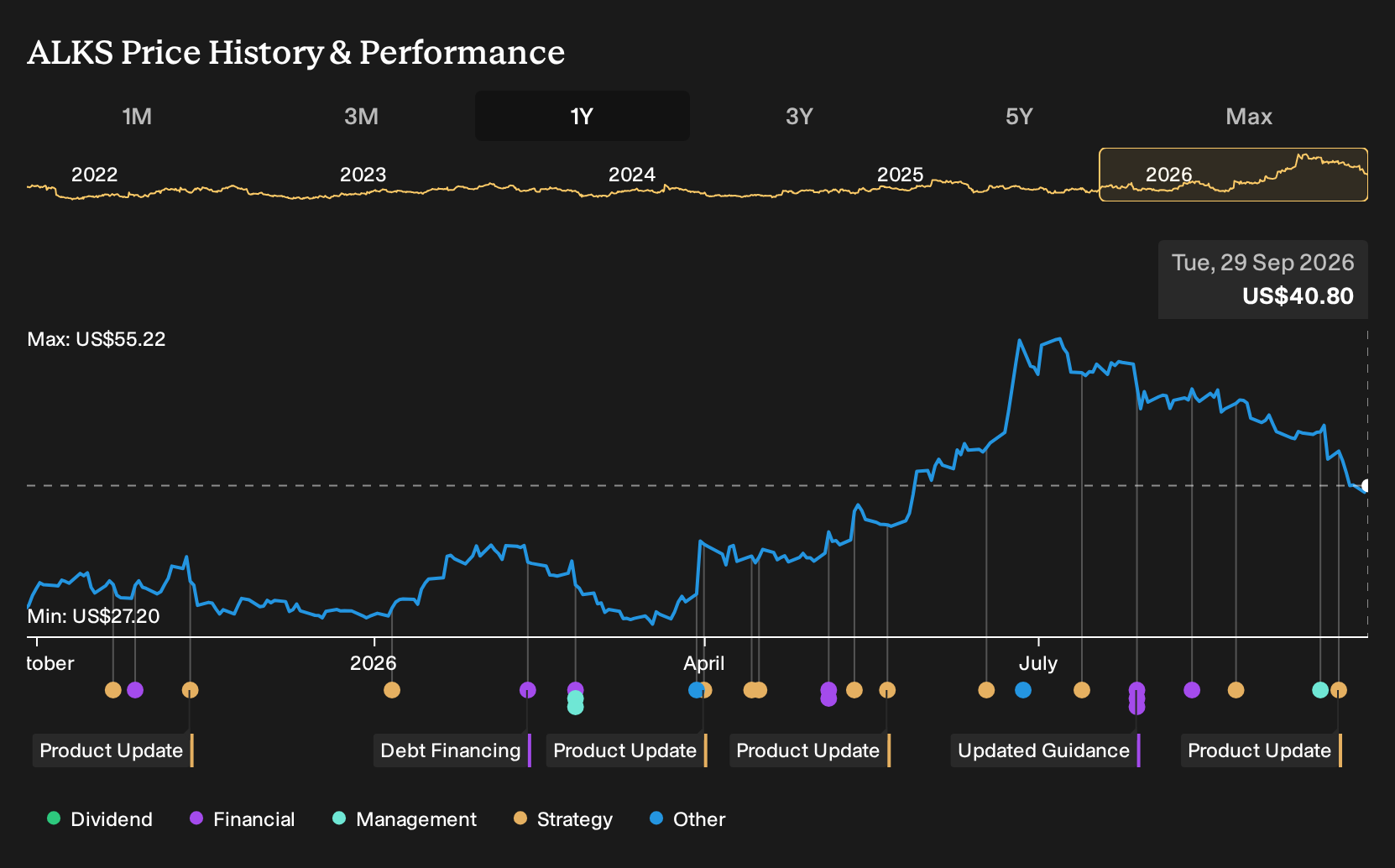1395x868 pixels.
Task: Click the last orange marker at chart end
Action: (x=1339, y=690)
